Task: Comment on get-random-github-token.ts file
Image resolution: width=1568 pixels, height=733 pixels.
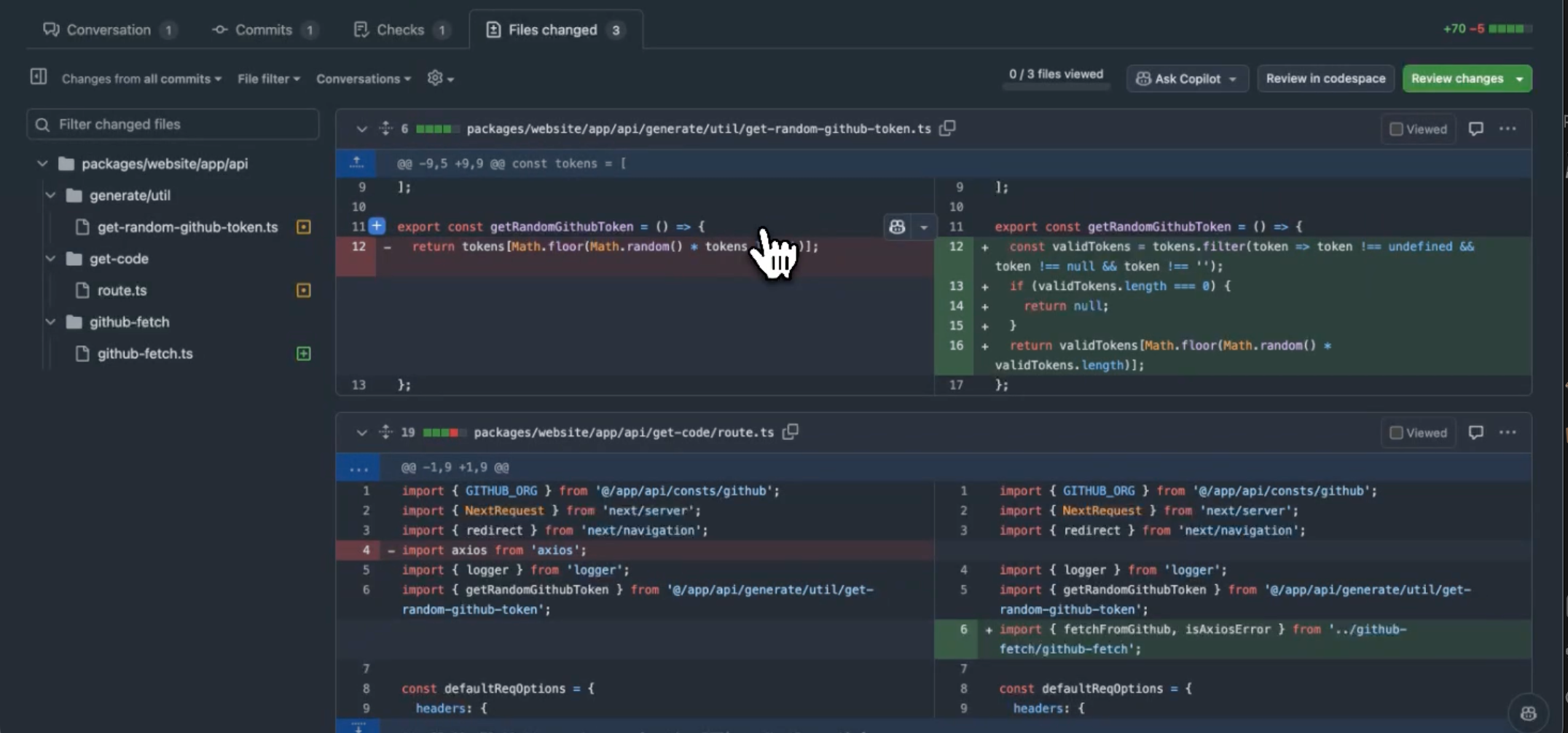Action: [x=1475, y=129]
